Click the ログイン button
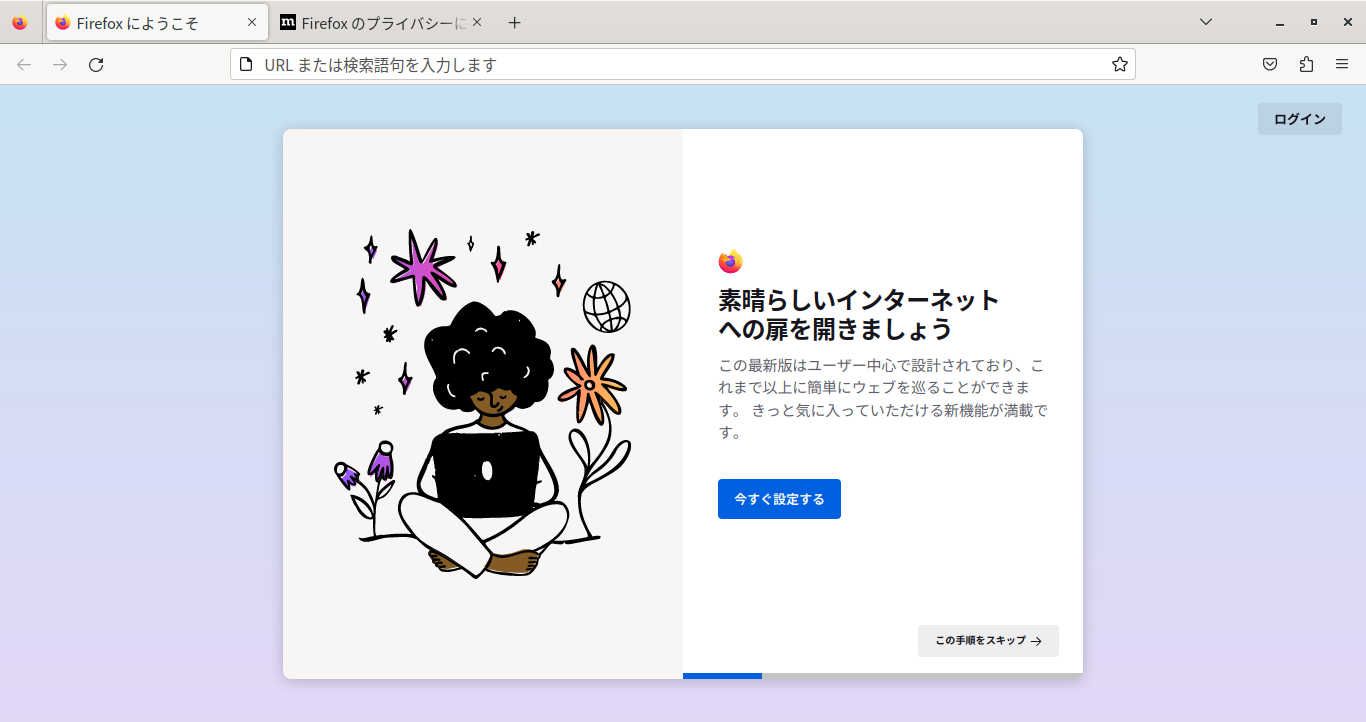The width and height of the screenshot is (1366, 722). pyautogui.click(x=1300, y=119)
